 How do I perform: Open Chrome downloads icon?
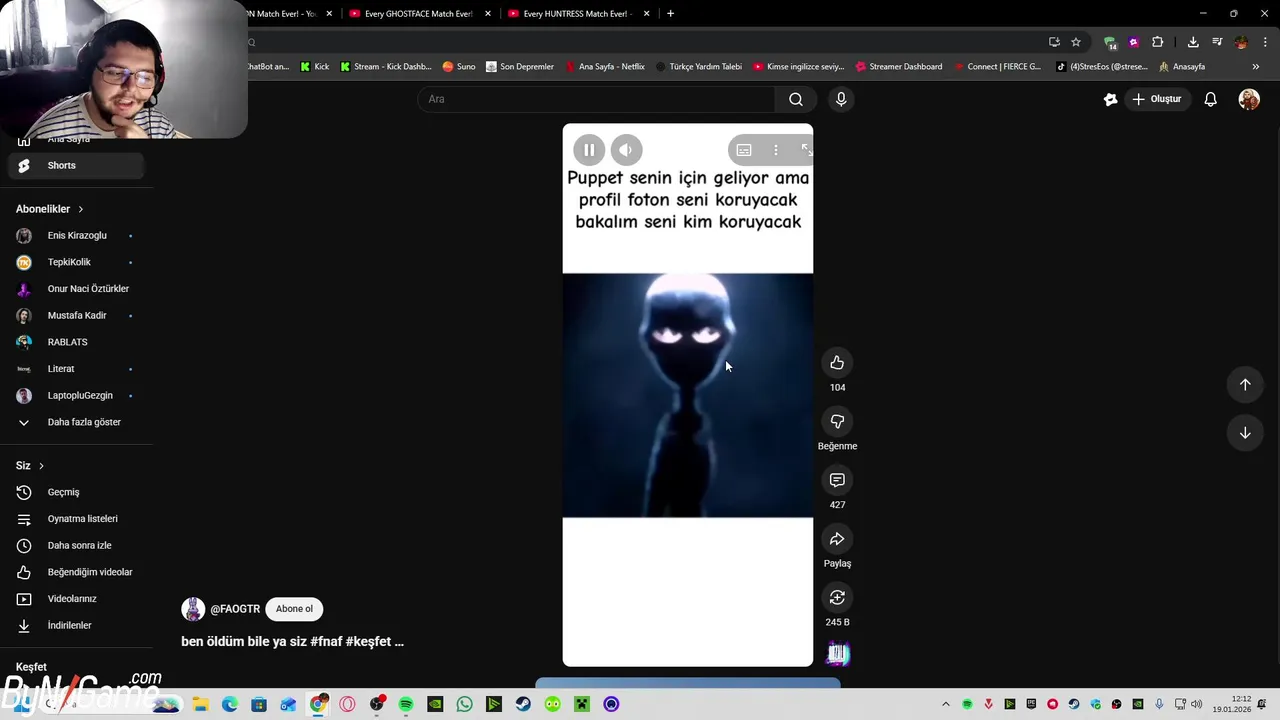coord(1193,42)
